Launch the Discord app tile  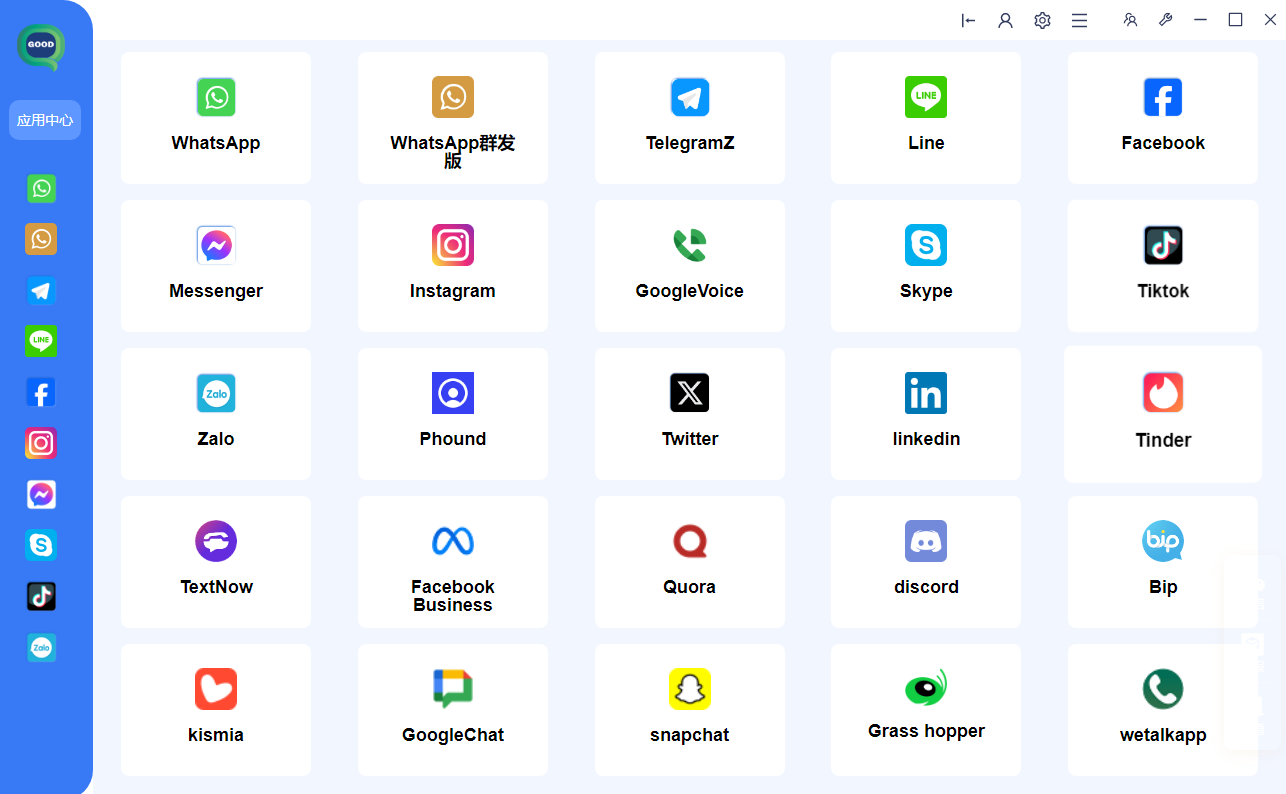click(x=926, y=561)
